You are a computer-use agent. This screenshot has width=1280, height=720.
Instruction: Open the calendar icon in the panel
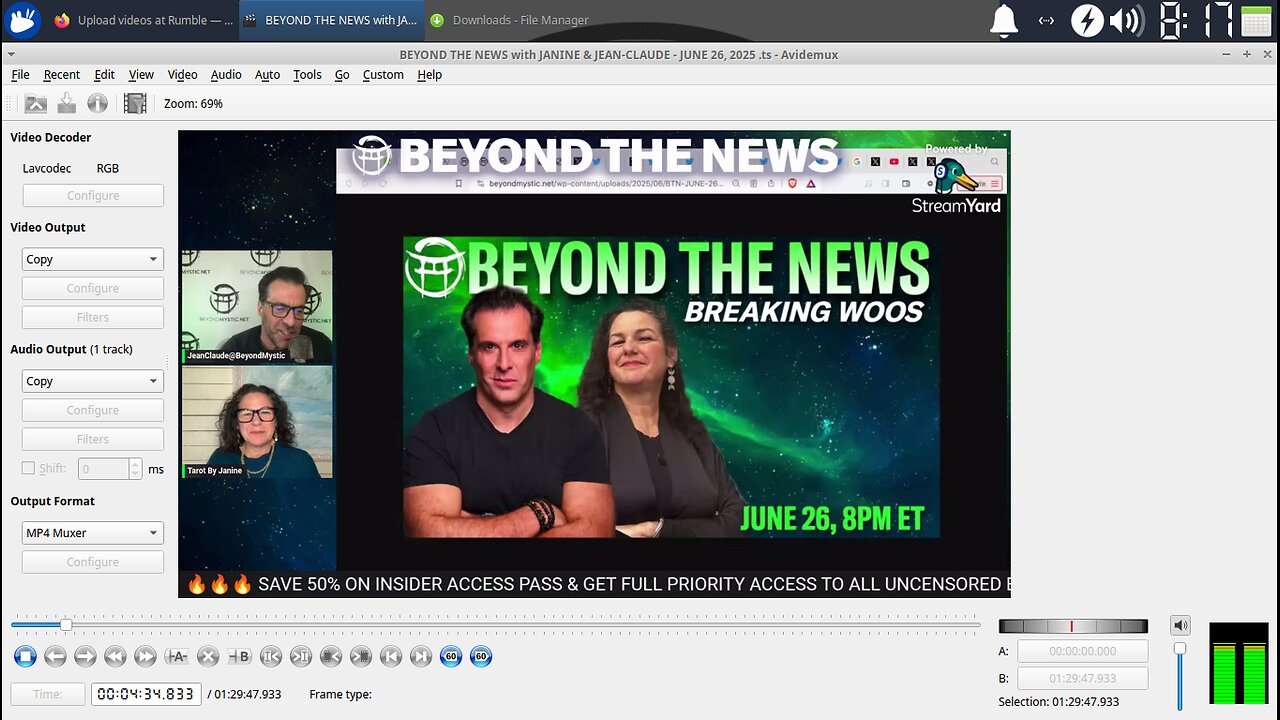tap(1256, 21)
